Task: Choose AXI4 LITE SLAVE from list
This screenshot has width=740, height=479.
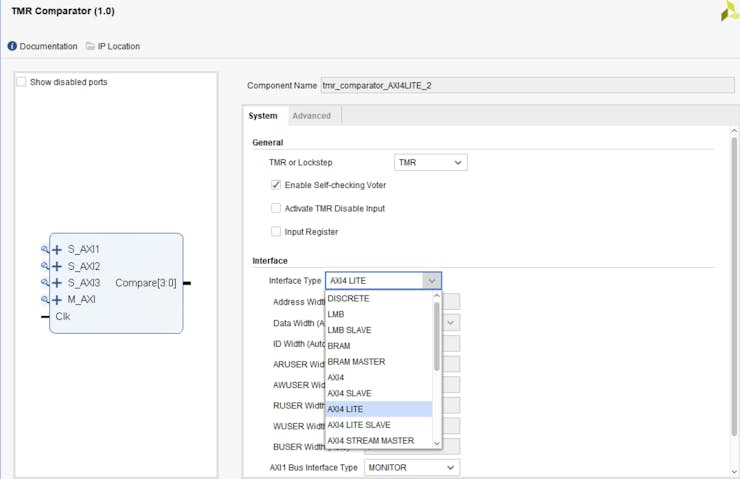Action: pos(360,425)
